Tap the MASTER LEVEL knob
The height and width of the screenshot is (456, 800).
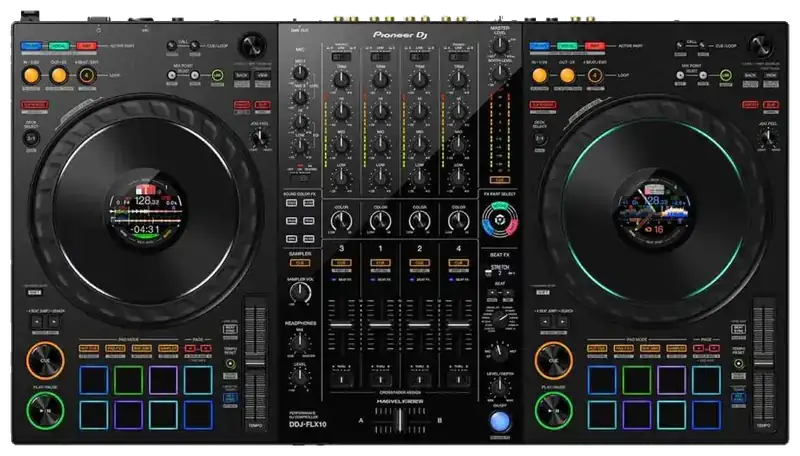500,45
